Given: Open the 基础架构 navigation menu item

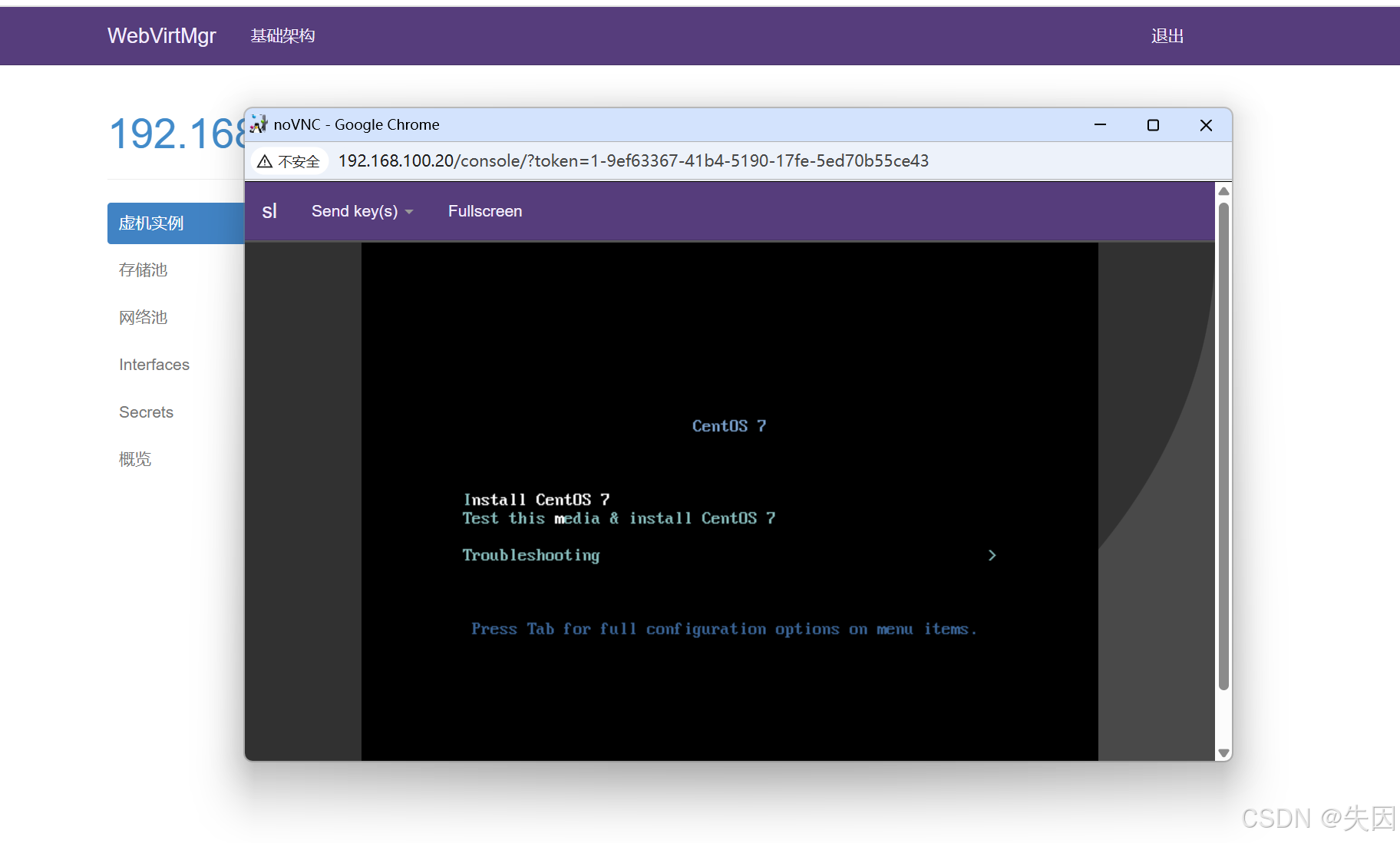Looking at the screenshot, I should [282, 36].
